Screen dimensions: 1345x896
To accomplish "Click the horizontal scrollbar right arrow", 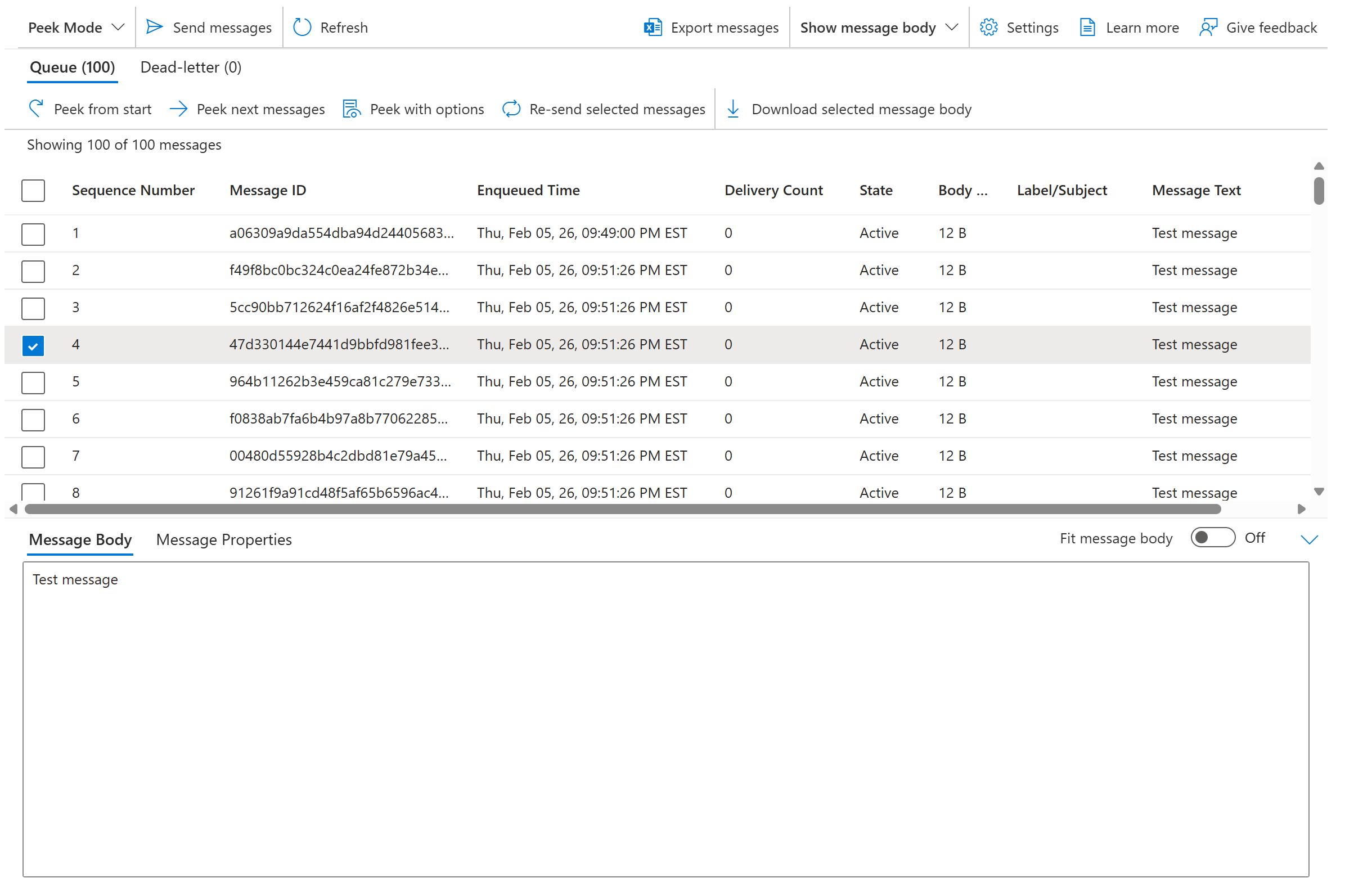I will point(1301,508).
